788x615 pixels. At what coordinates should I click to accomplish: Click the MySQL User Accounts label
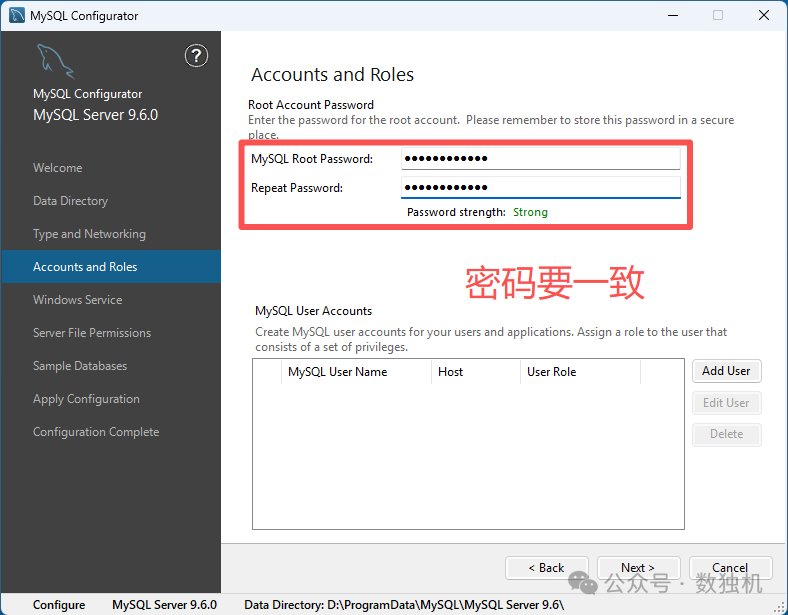[313, 311]
